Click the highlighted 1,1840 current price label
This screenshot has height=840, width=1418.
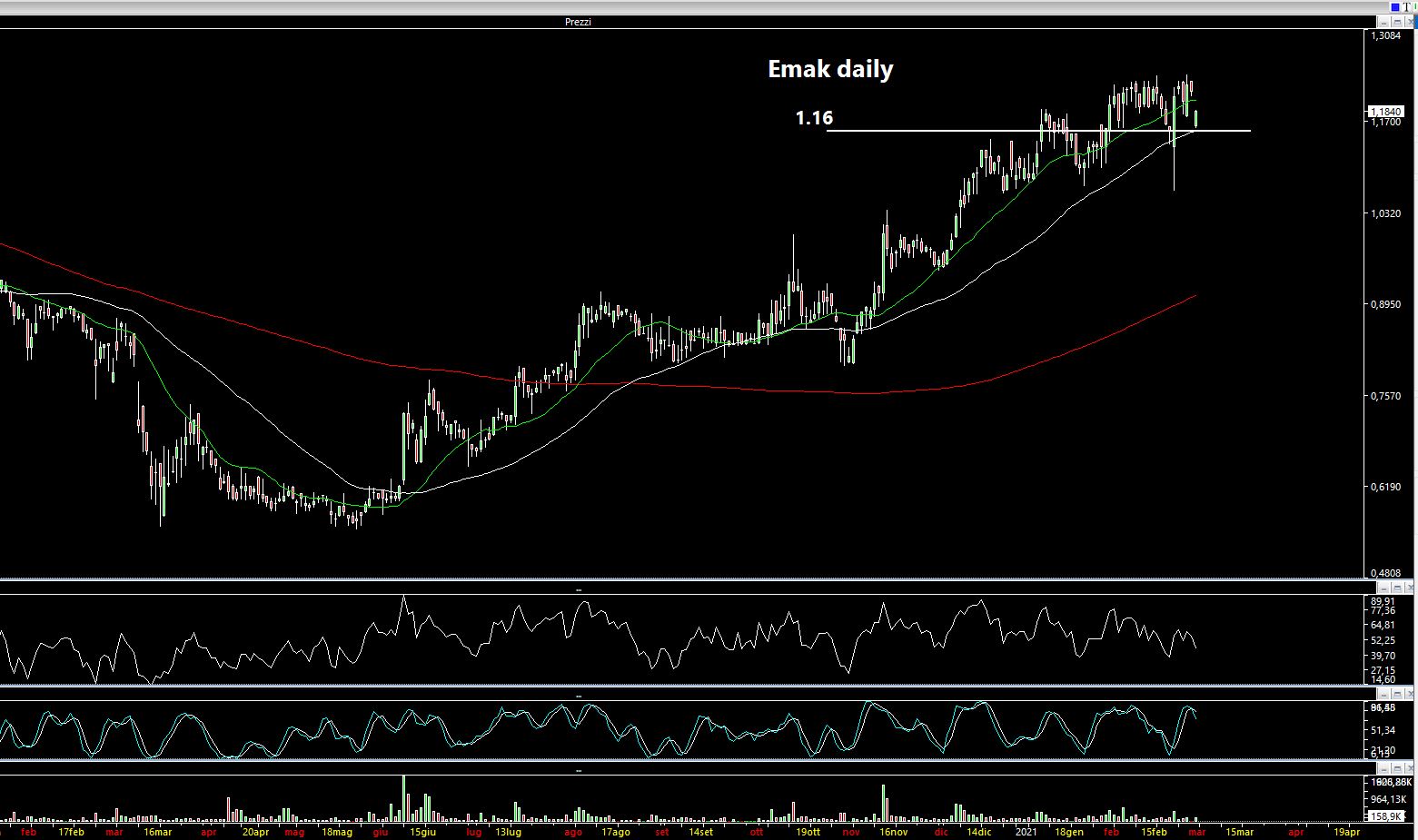pyautogui.click(x=1385, y=112)
